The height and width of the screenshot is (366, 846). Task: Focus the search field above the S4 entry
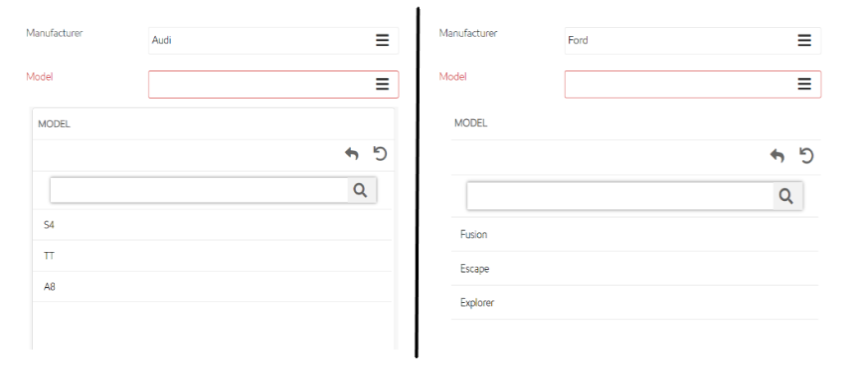[199, 190]
